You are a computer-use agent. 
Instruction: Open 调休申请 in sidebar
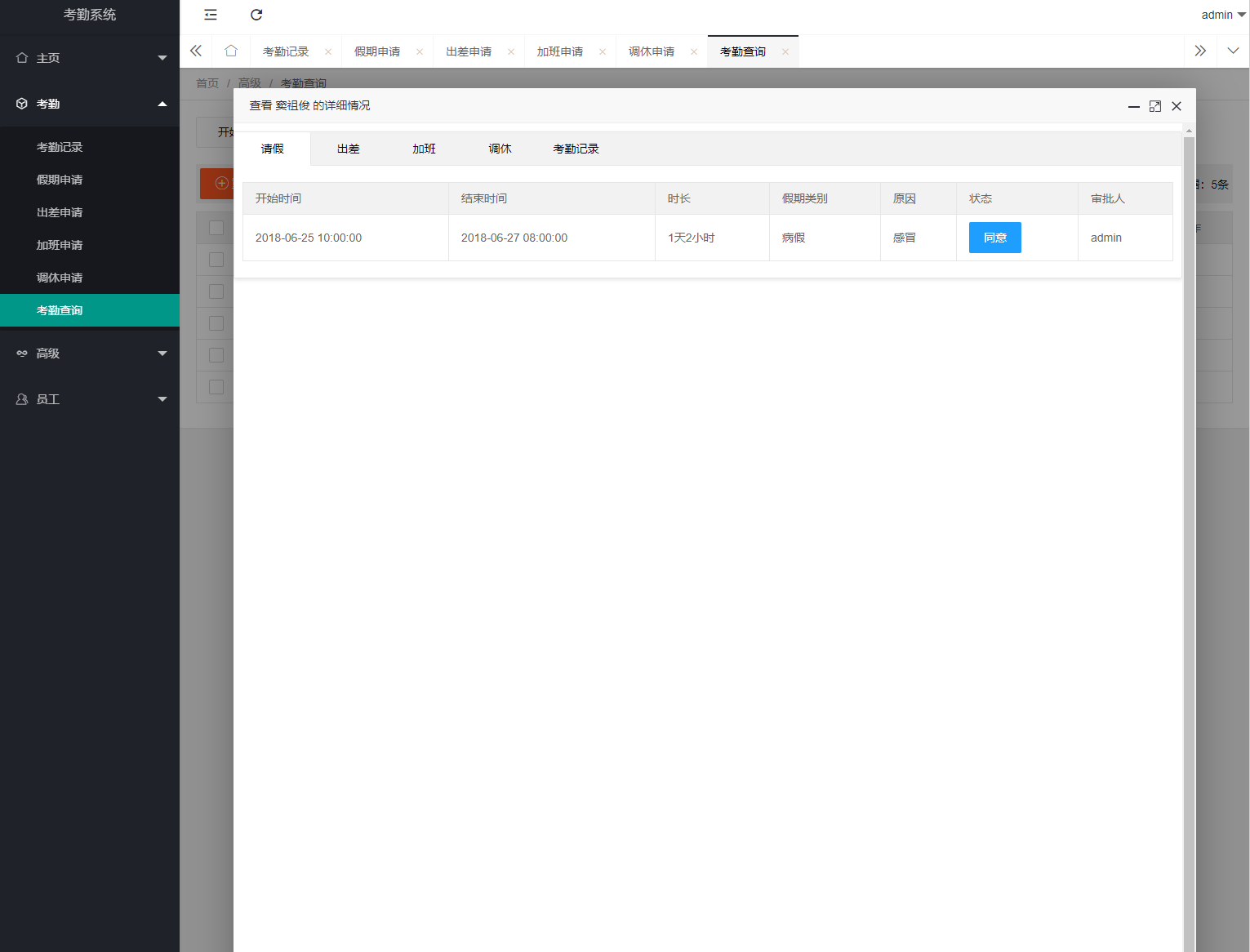tap(90, 278)
